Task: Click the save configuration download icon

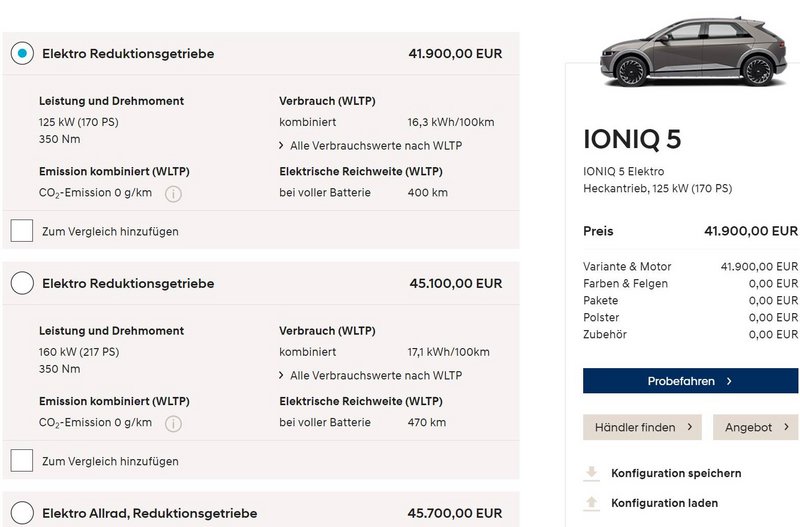Action: pos(592,473)
